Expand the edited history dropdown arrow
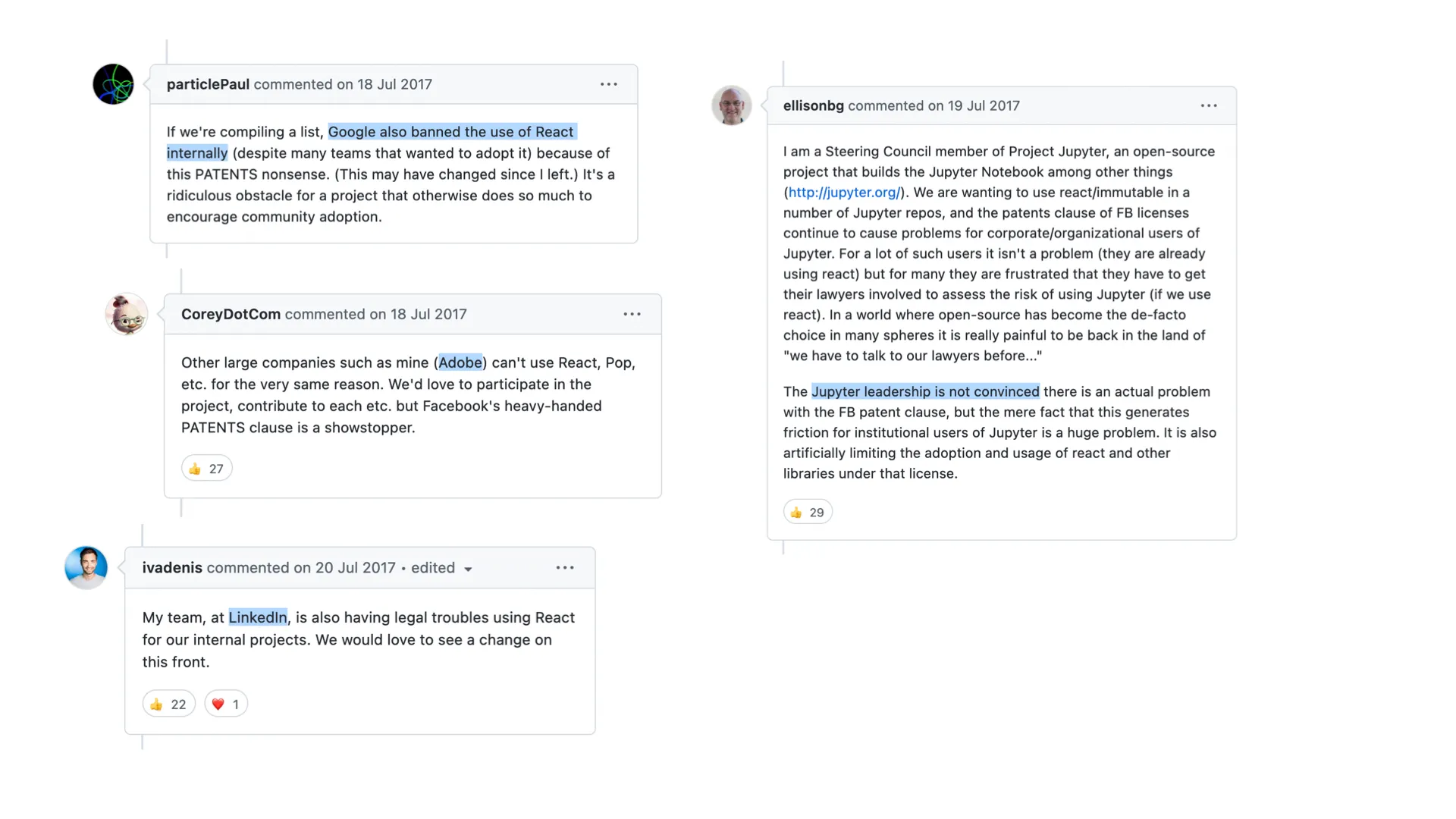This screenshot has height=819, width=1456. coord(468,569)
